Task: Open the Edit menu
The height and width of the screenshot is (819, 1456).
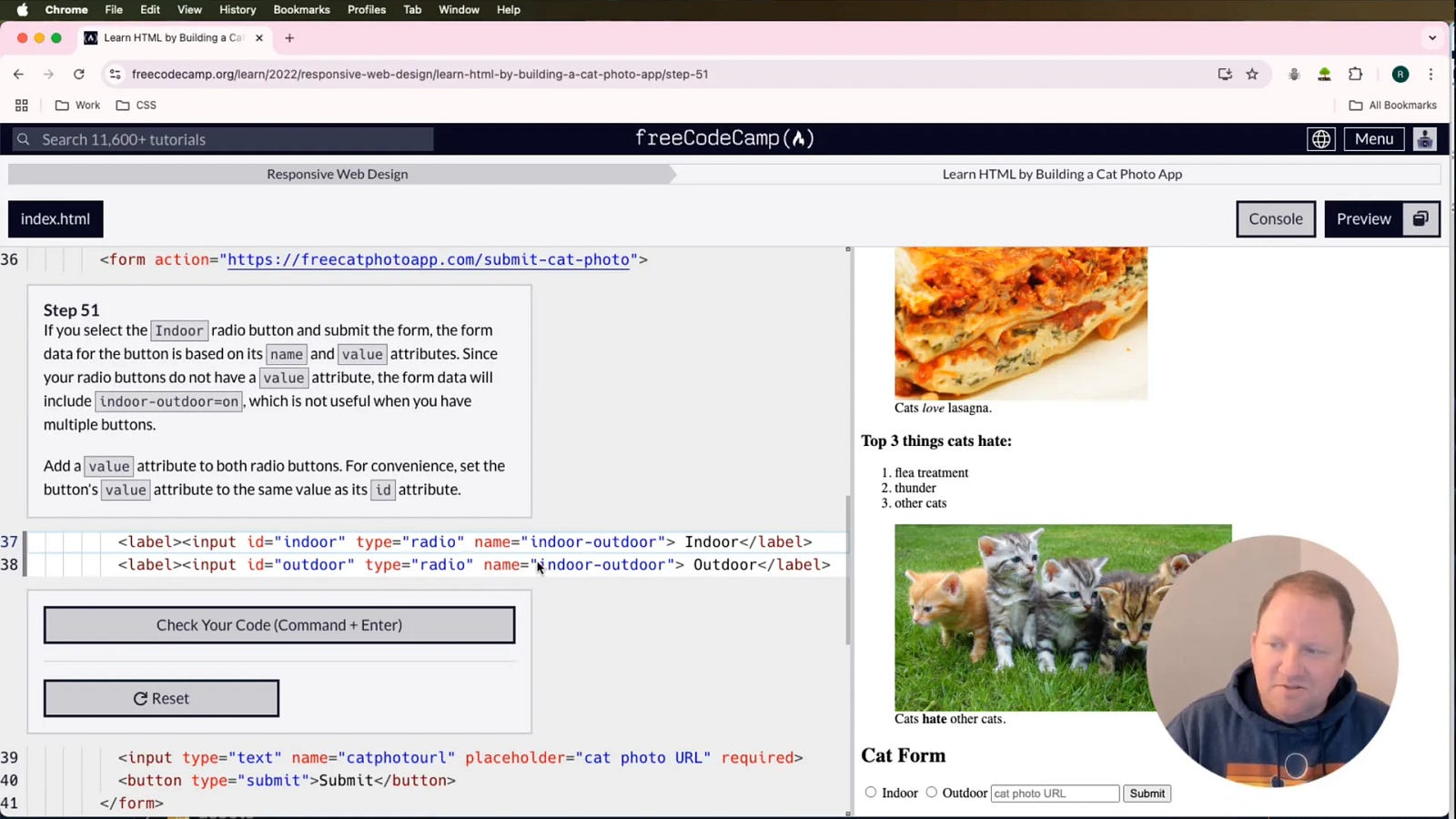Action: tap(150, 10)
